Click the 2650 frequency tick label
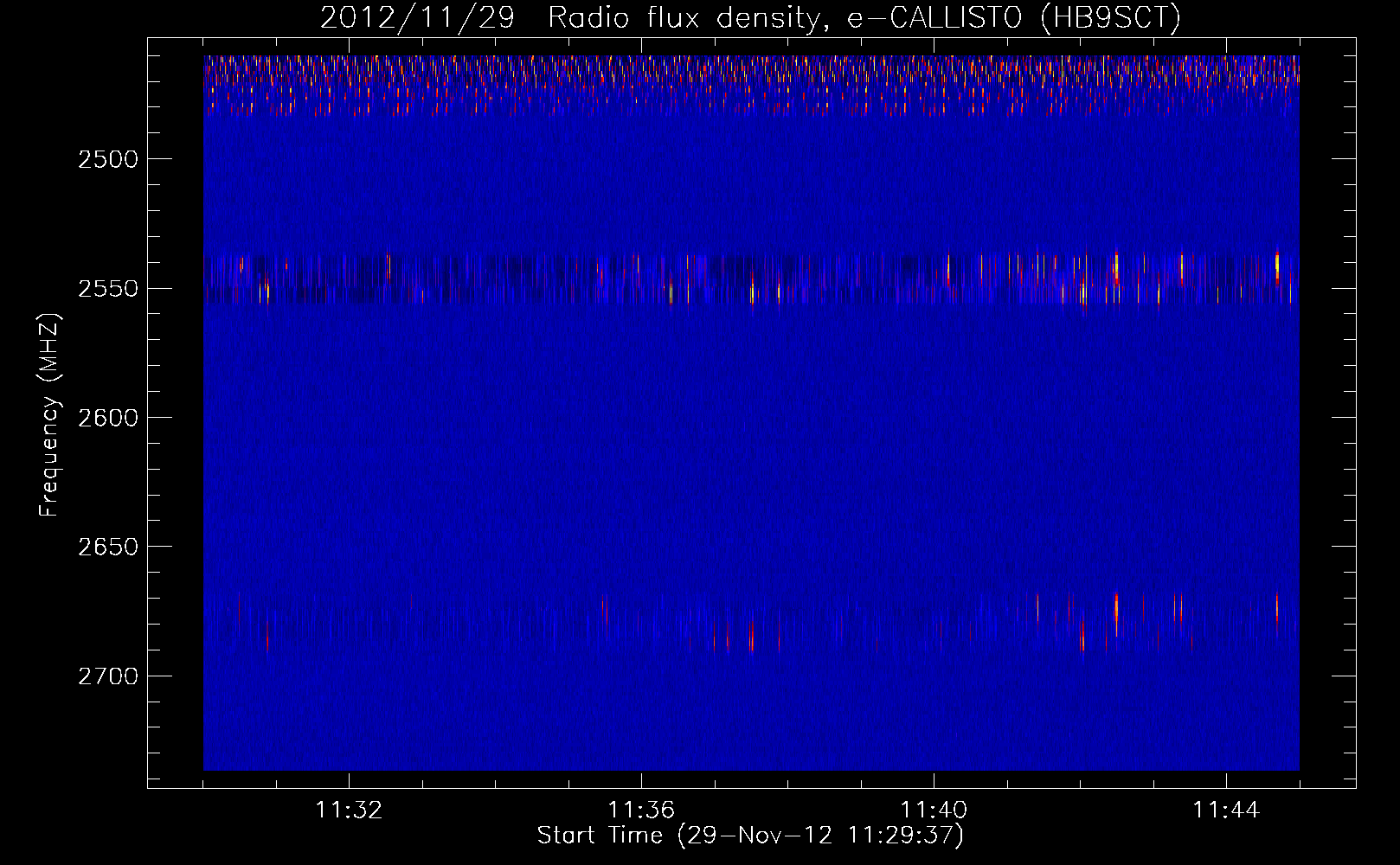 click(107, 547)
